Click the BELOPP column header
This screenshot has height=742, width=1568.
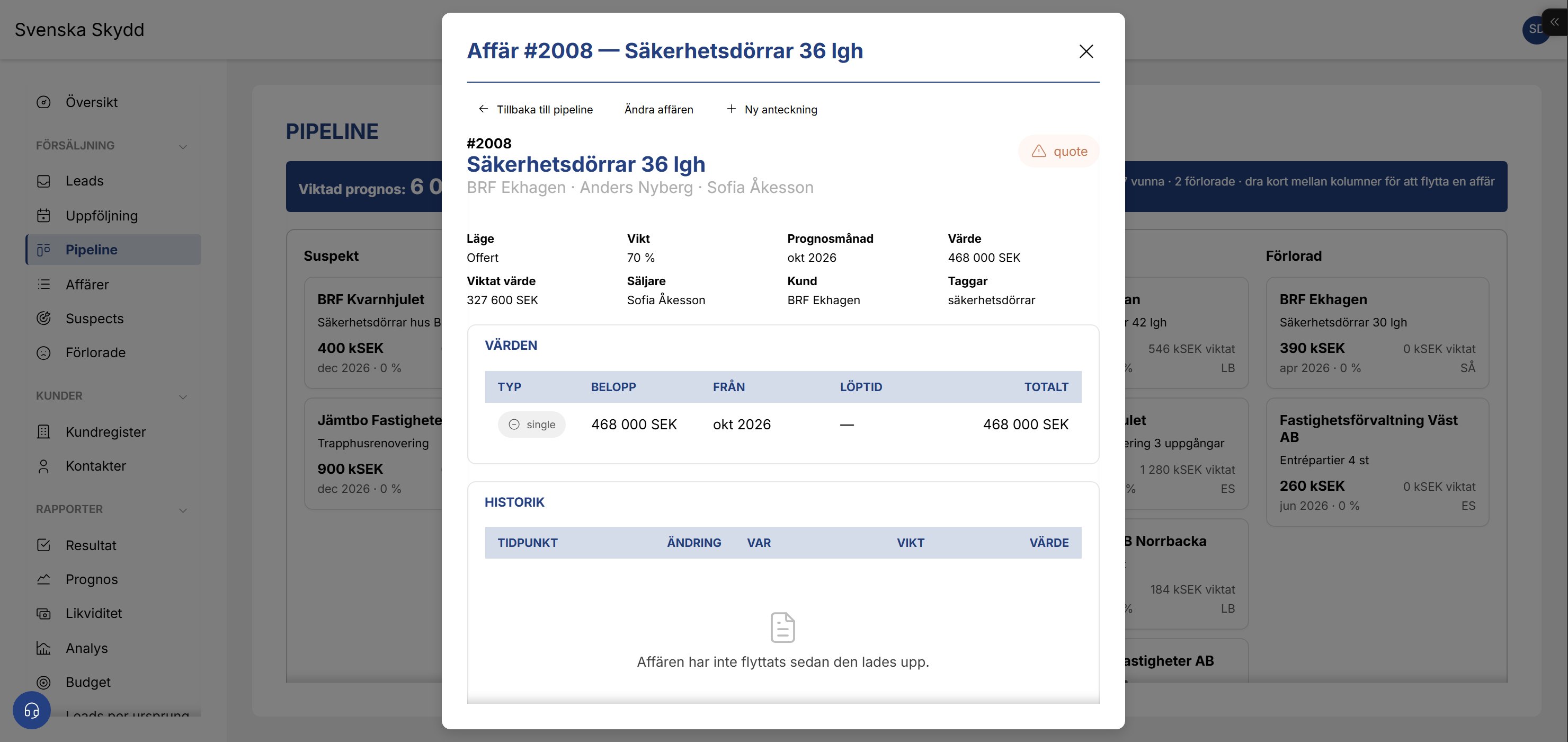click(x=613, y=387)
